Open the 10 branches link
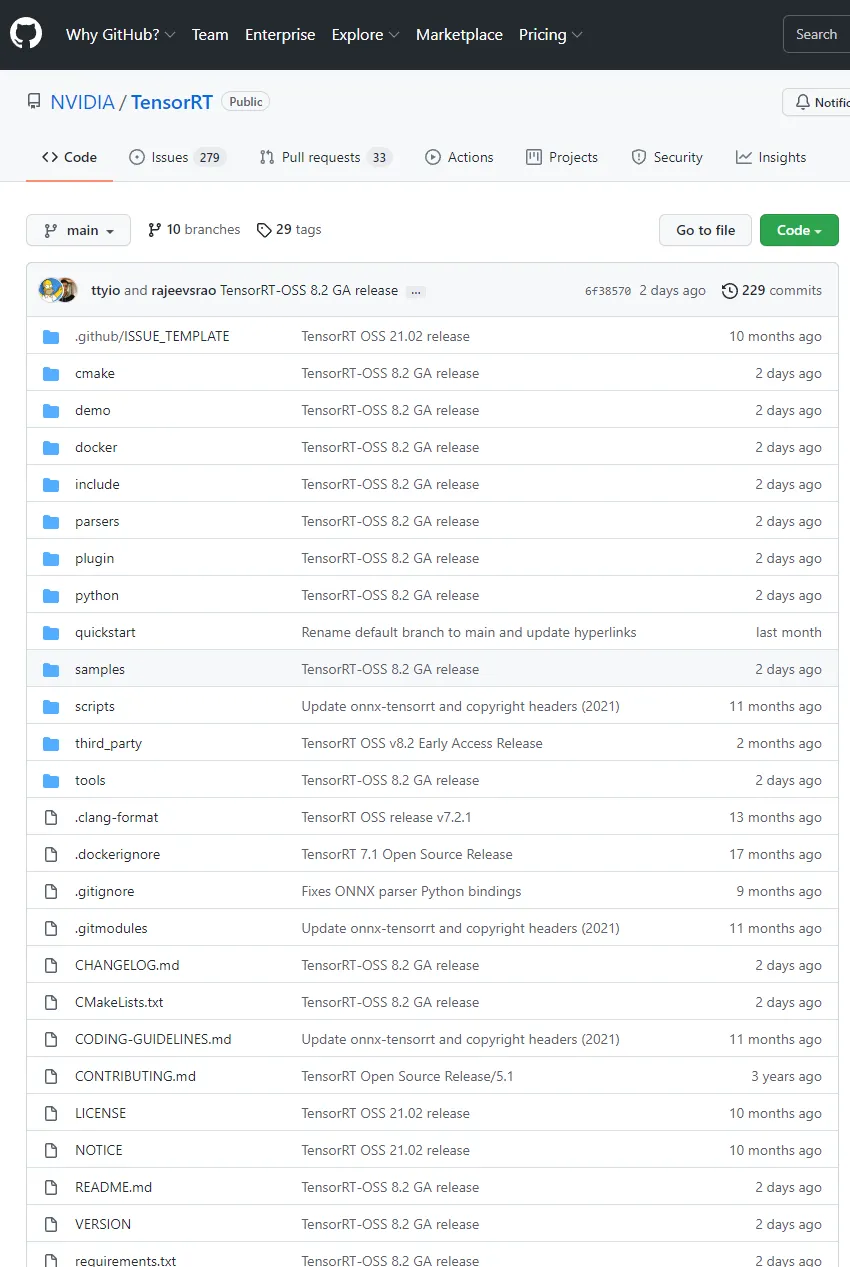Screen dimensions: 850x1267 click(x=194, y=229)
